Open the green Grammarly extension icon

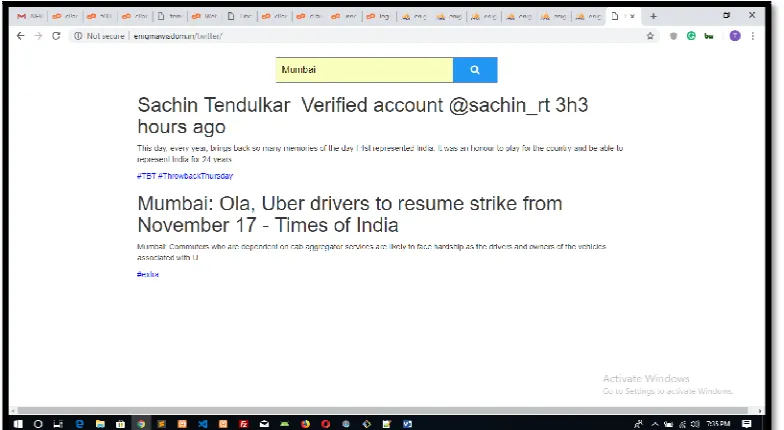pyautogui.click(x=691, y=36)
